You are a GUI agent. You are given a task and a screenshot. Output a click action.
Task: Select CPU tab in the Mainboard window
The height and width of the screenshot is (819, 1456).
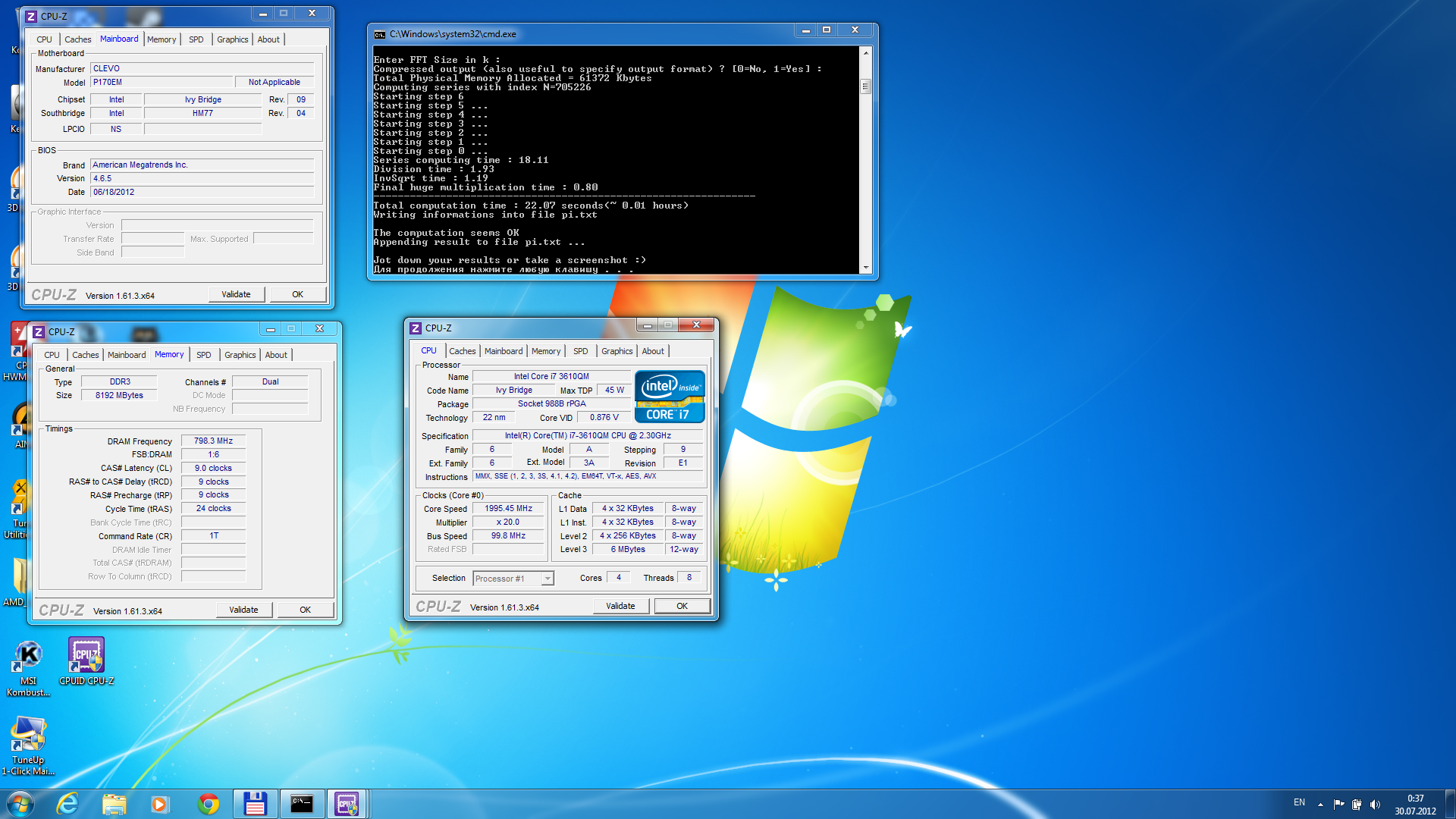coord(44,39)
